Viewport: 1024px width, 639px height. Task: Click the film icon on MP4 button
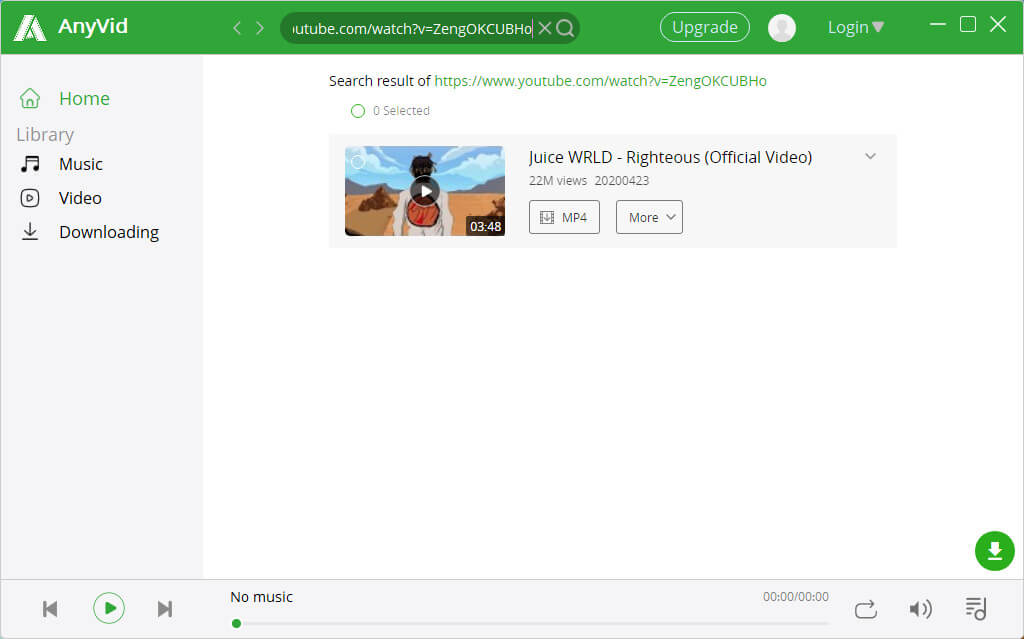tap(547, 218)
